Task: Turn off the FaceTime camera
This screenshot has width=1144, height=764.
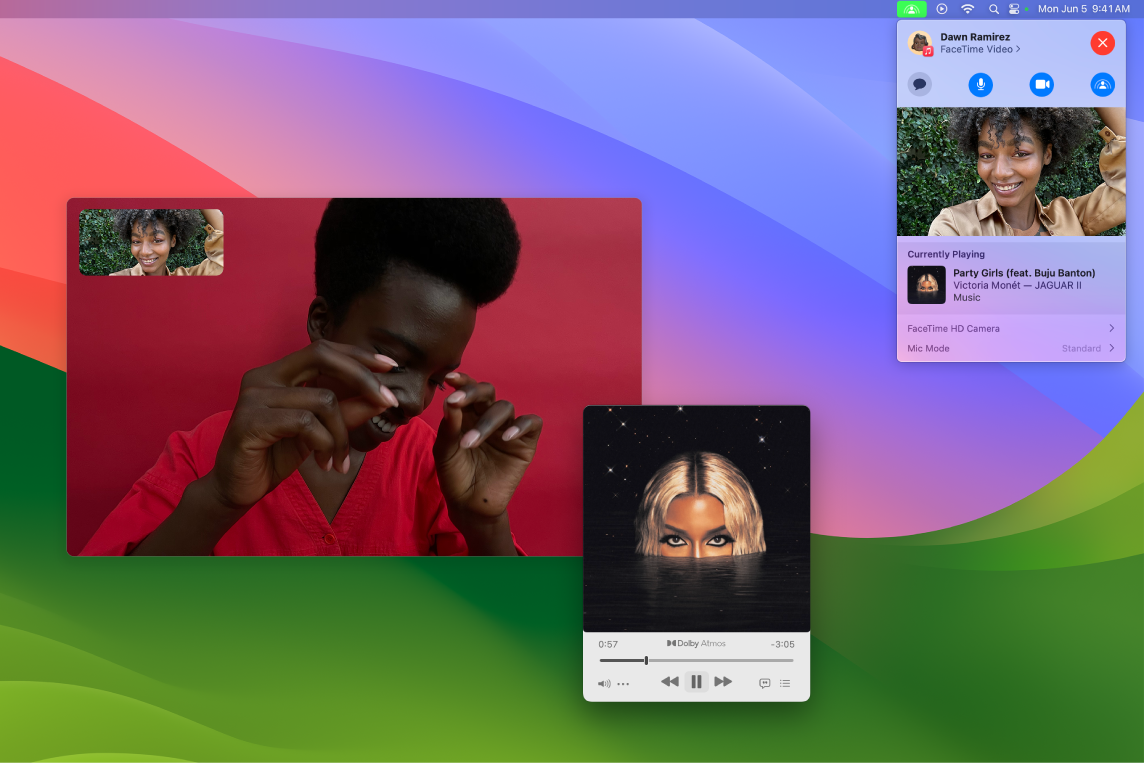Action: [x=1041, y=84]
